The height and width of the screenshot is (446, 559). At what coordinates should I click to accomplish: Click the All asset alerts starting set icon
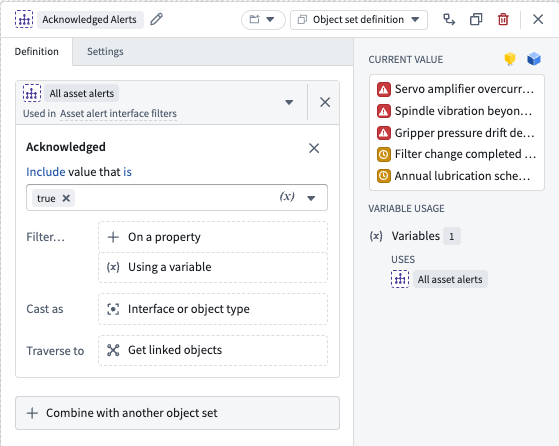(x=32, y=93)
